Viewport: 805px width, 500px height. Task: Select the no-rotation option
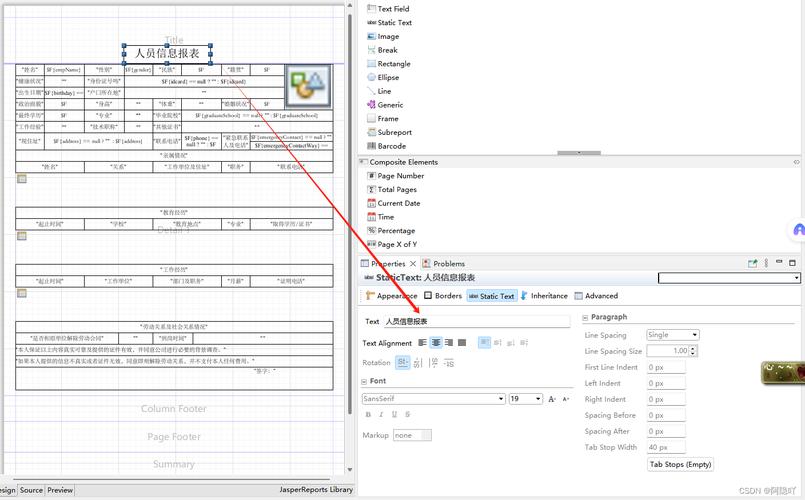point(402,363)
